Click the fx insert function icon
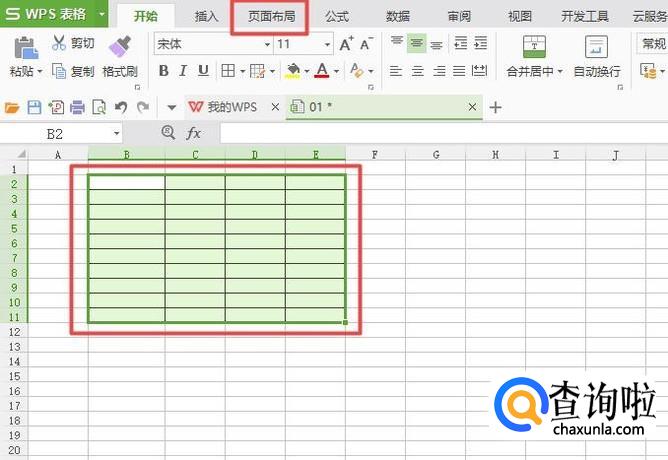 [194, 132]
